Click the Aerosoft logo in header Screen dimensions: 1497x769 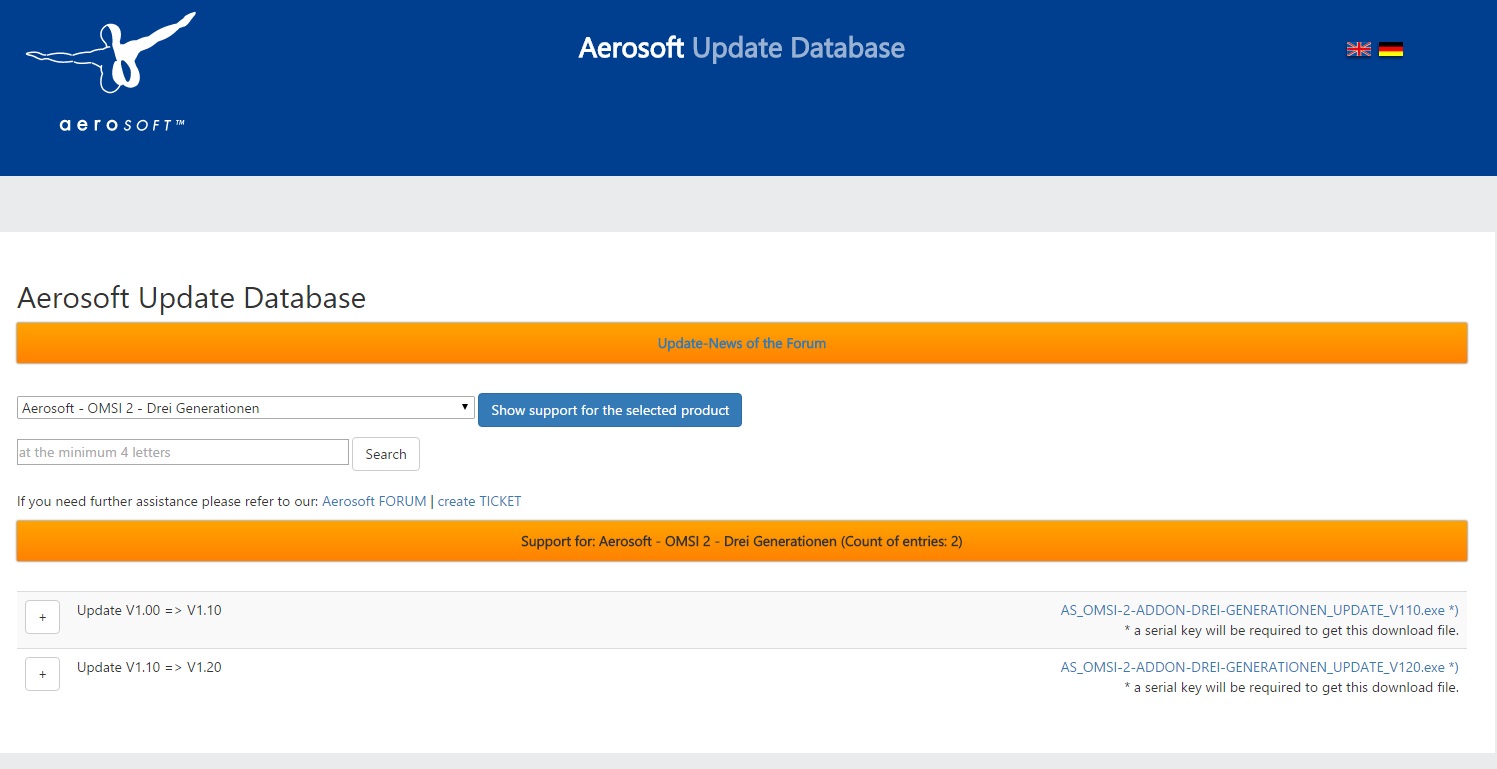point(110,72)
